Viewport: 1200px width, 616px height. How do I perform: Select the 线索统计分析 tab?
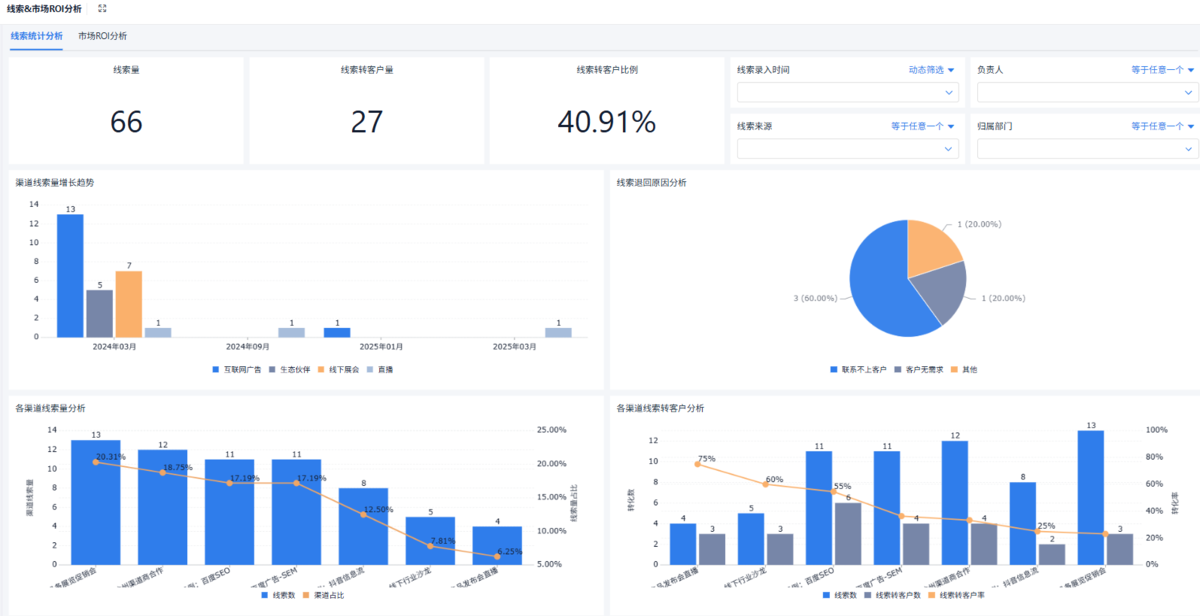tap(36, 36)
